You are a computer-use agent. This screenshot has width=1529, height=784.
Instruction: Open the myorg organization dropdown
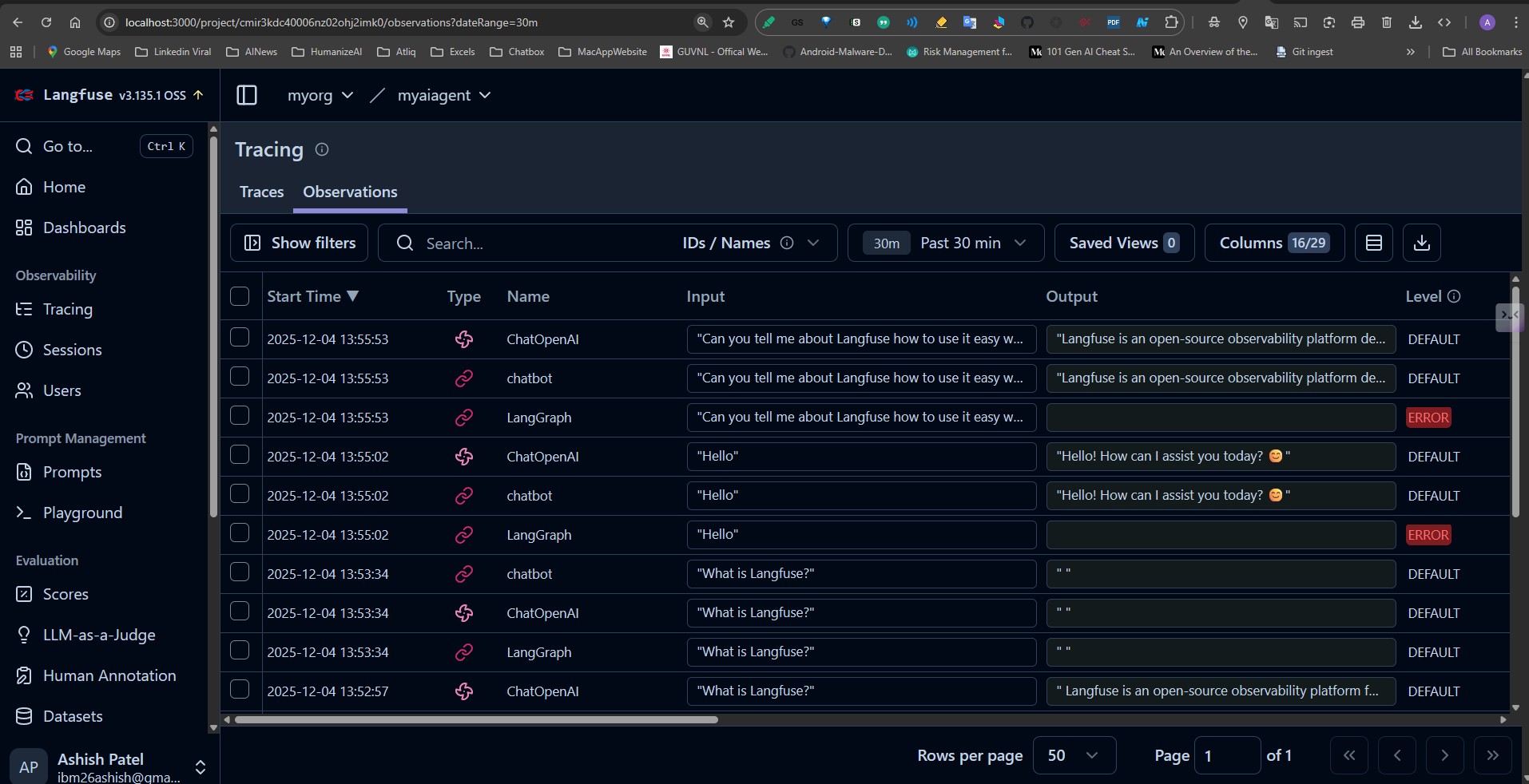click(320, 95)
